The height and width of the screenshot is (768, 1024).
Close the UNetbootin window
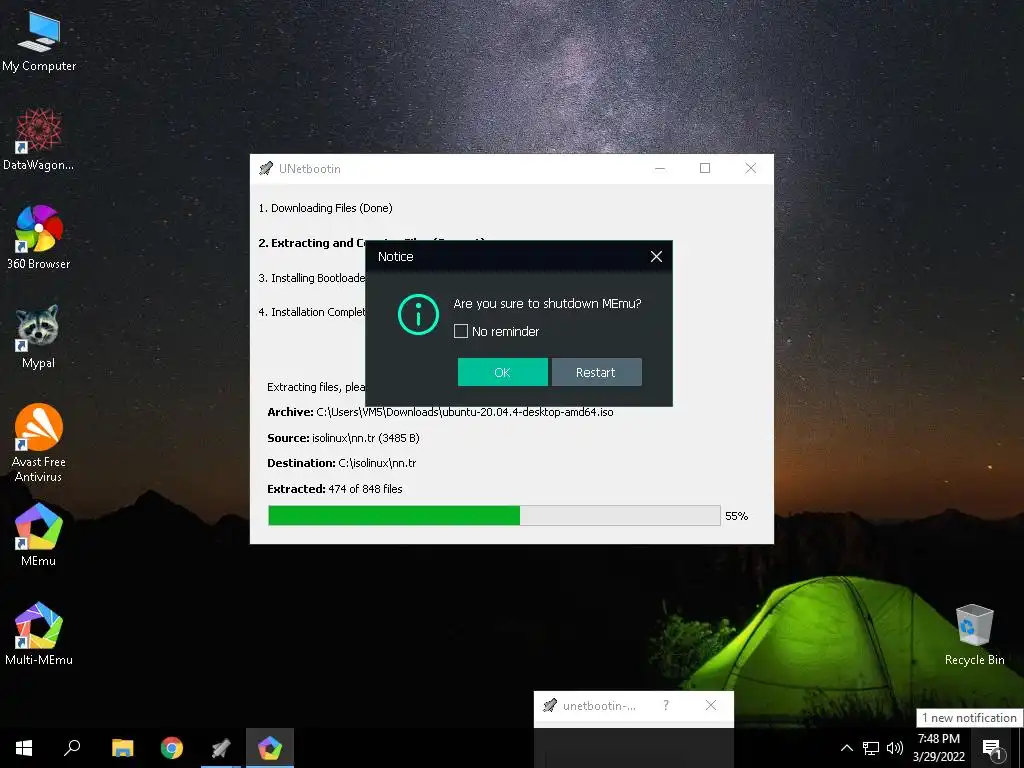(750, 168)
